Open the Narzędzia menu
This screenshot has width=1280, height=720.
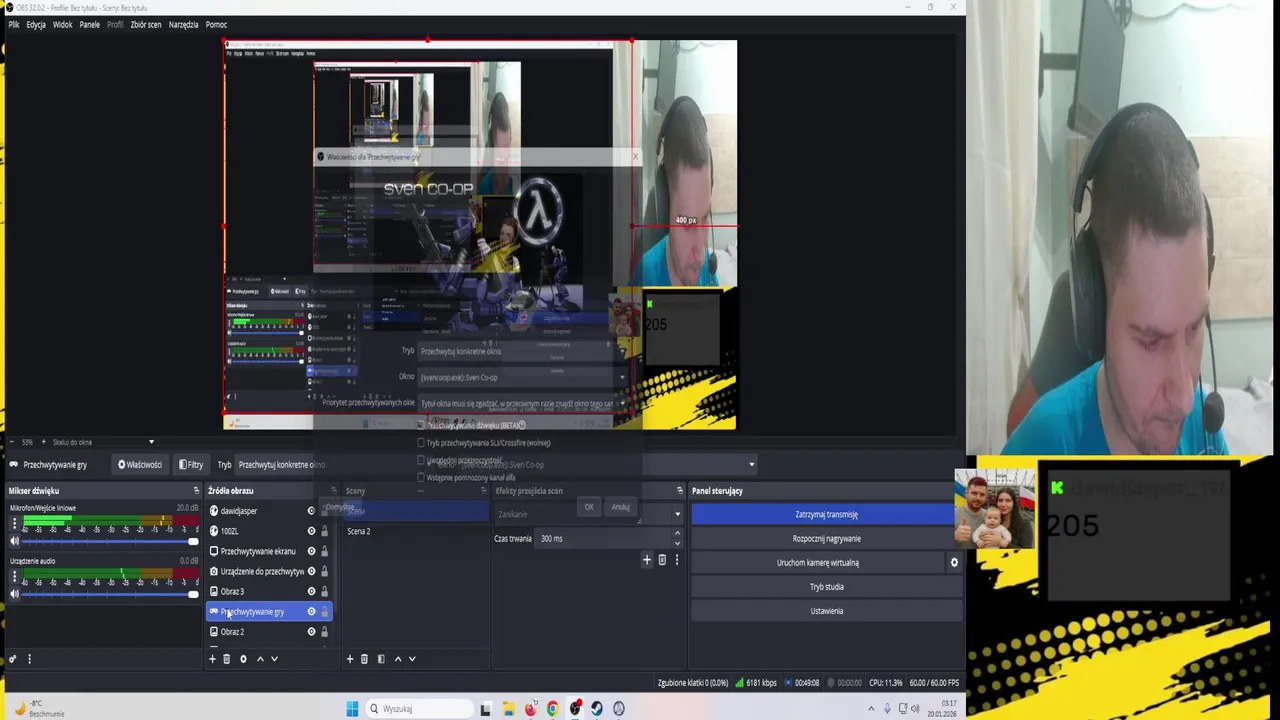184,25
